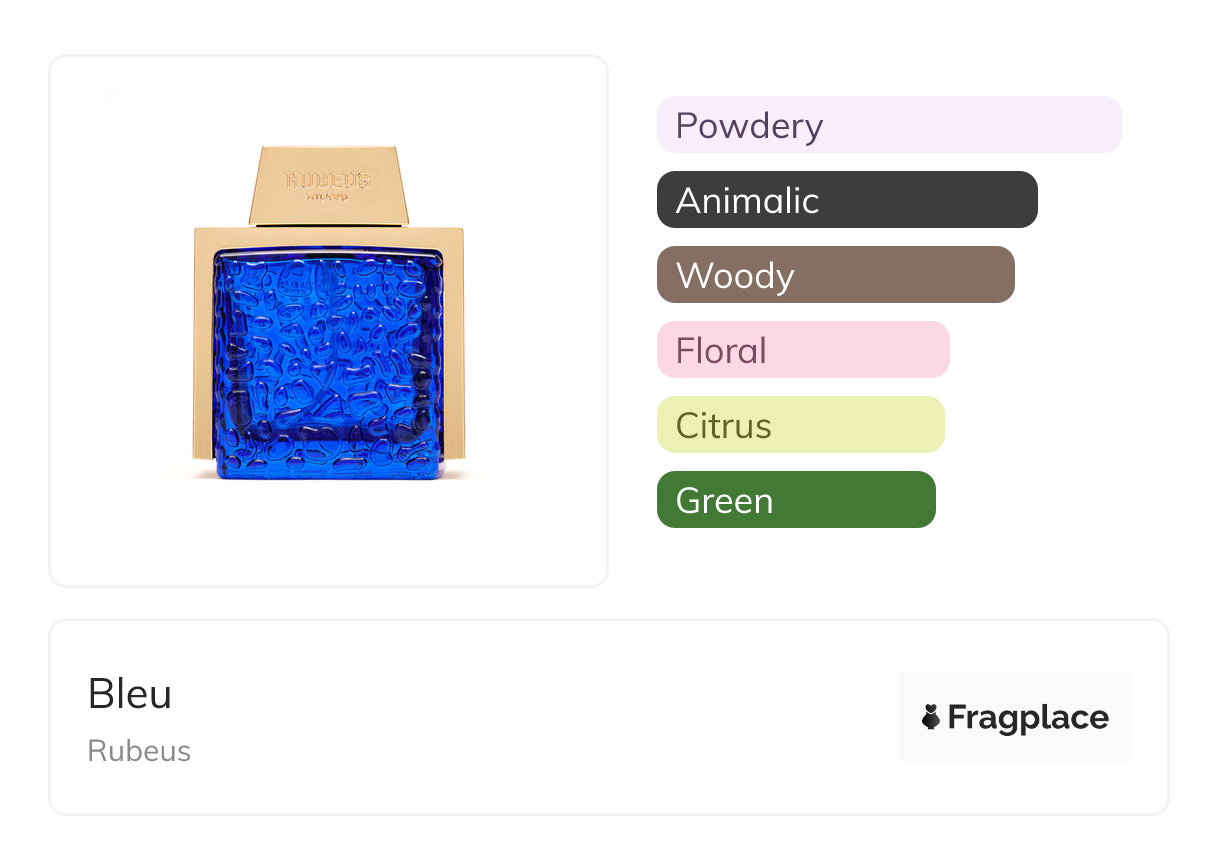Select the Animalic accord bar

(x=847, y=200)
